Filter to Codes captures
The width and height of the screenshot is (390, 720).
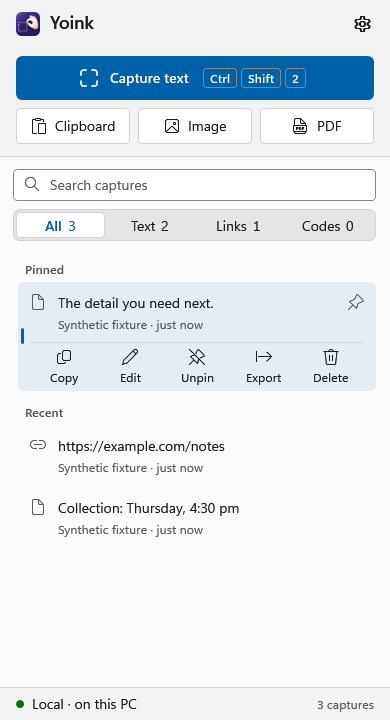(x=328, y=226)
